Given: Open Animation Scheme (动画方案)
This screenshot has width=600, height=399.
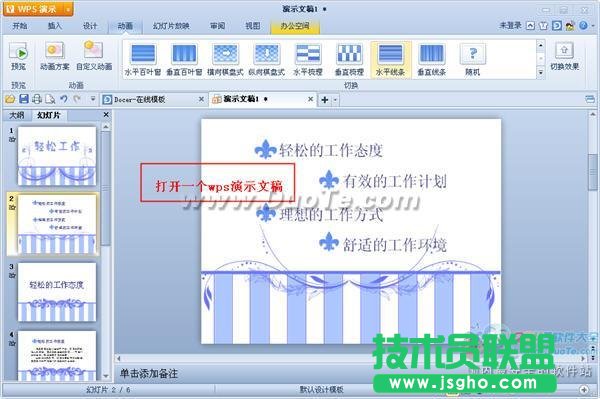Looking at the screenshot, I should (x=54, y=56).
